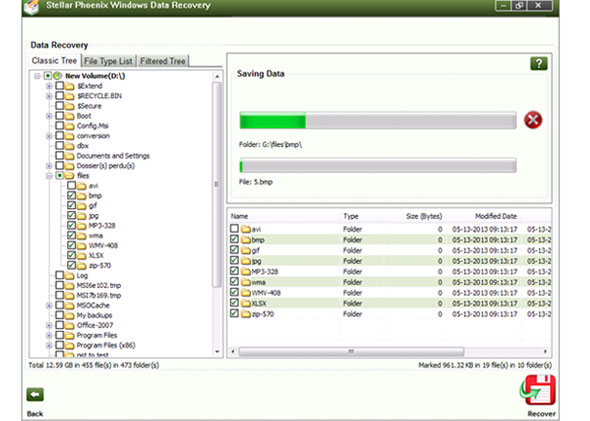The width and height of the screenshot is (590, 421).
Task: Sort by the Name column header
Action: point(240,216)
